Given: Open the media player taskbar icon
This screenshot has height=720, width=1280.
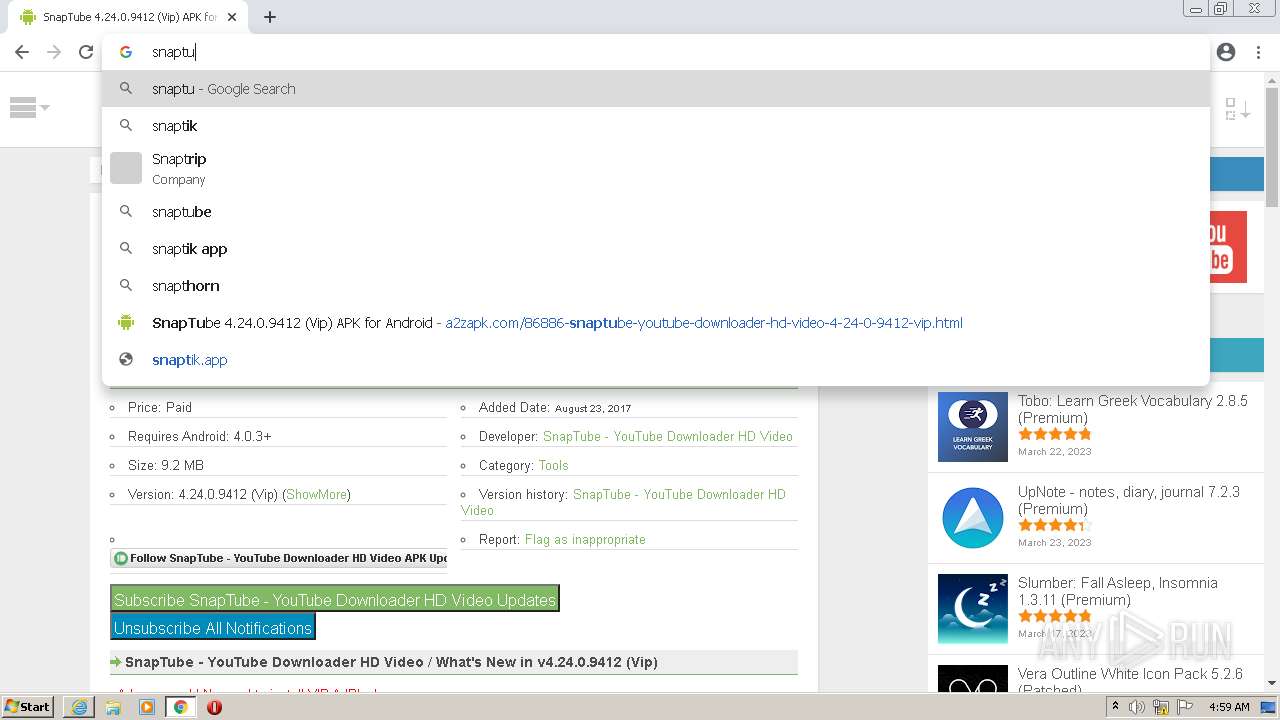Looking at the screenshot, I should coord(147,707).
